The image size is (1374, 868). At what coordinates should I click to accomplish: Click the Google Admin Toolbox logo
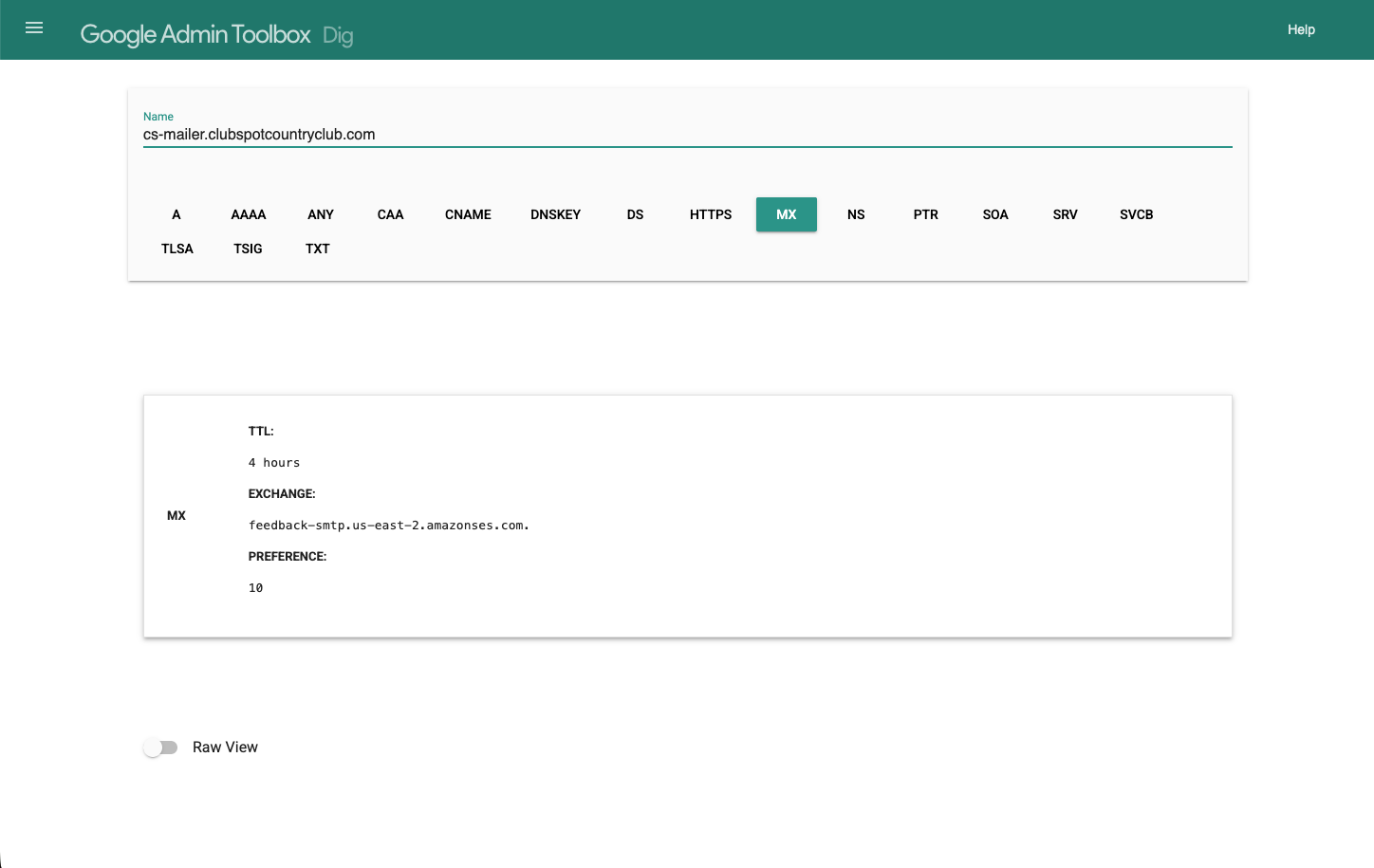pos(195,34)
